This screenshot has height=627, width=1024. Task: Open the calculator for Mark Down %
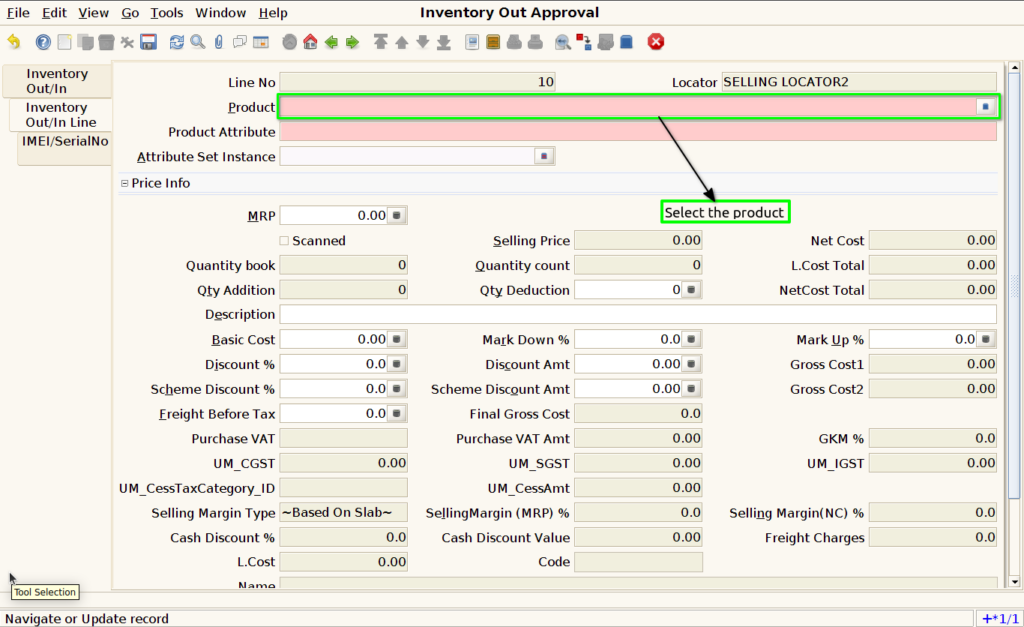pyautogui.click(x=691, y=339)
